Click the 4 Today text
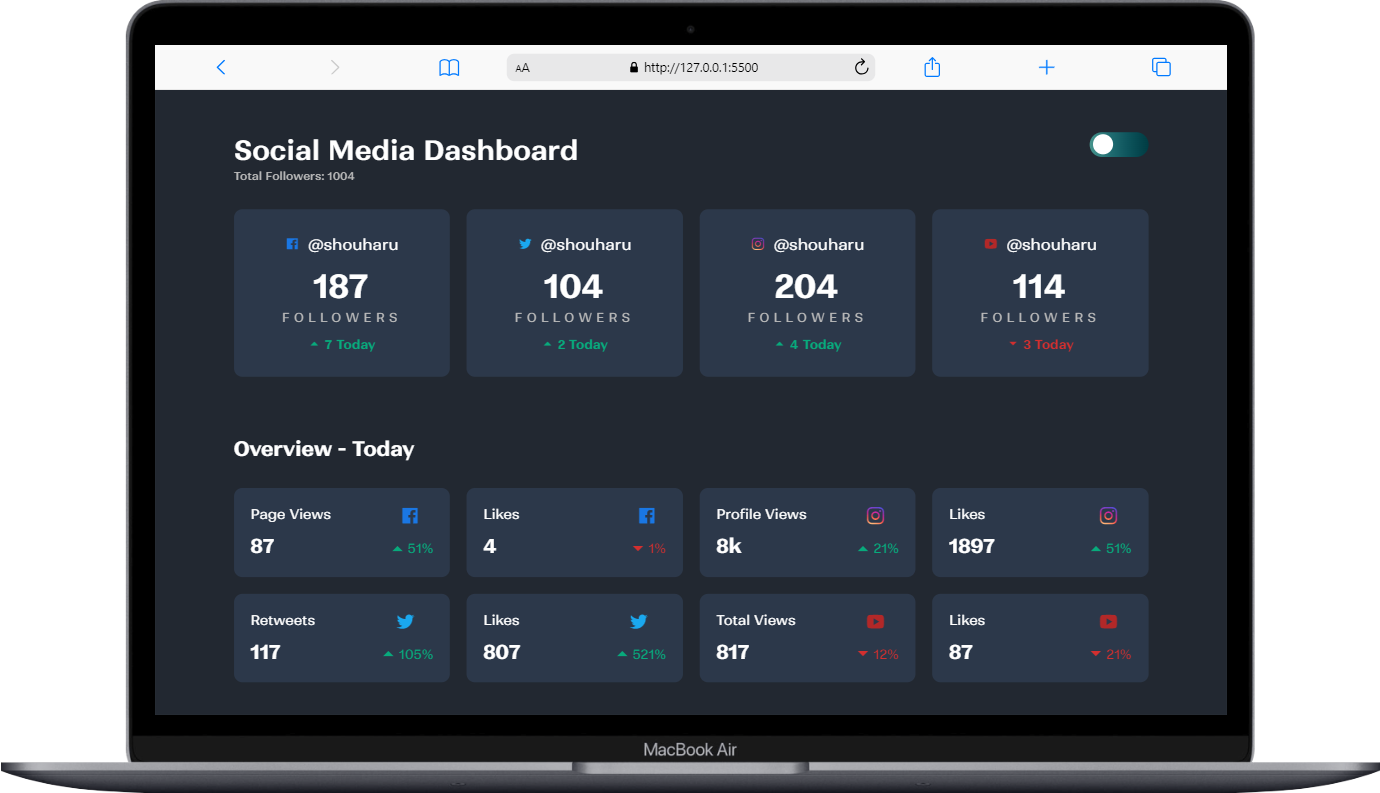 point(816,345)
